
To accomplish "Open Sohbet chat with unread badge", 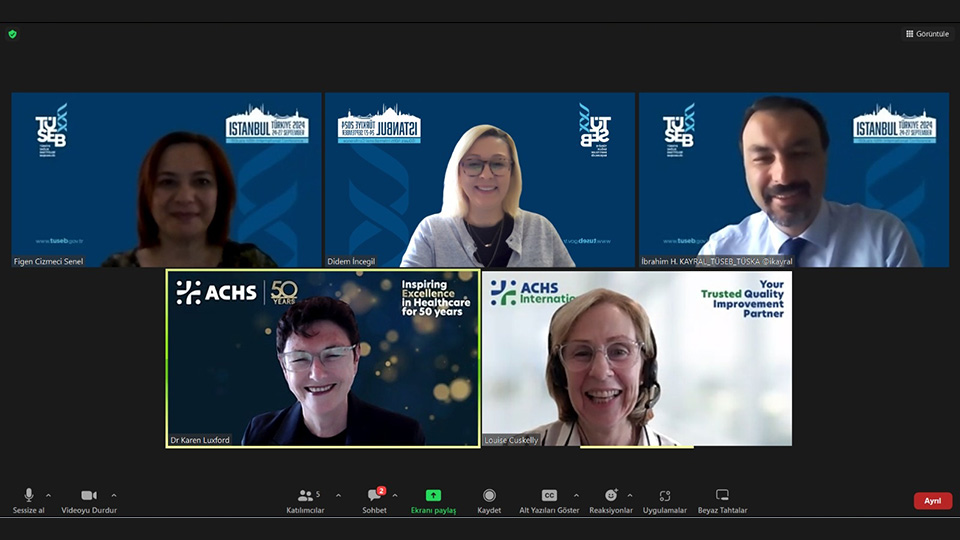I will coord(375,496).
